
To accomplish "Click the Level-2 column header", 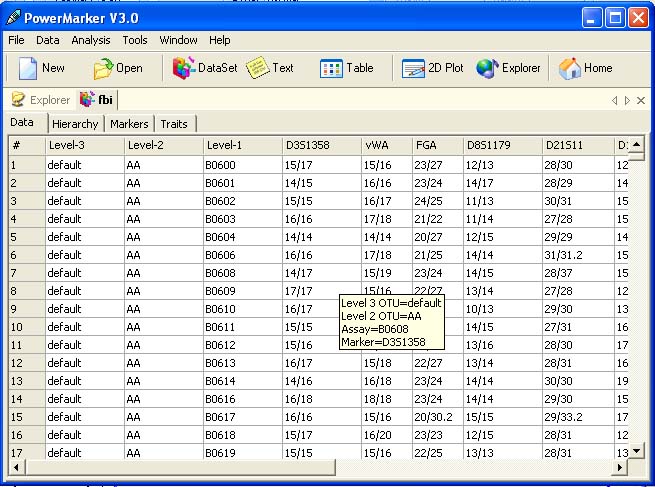I will [x=164, y=145].
